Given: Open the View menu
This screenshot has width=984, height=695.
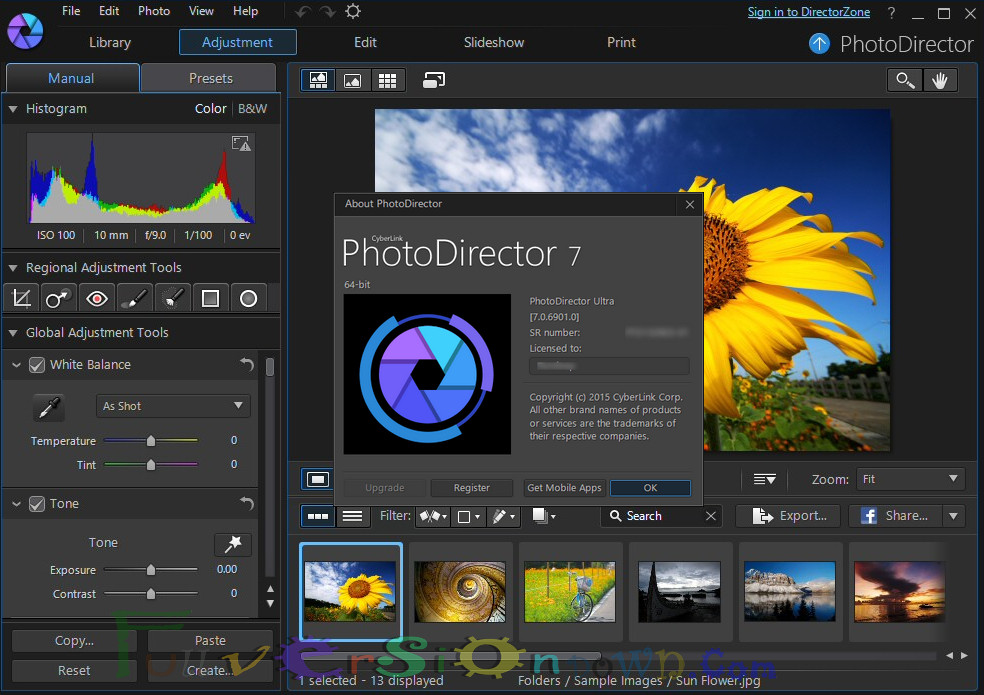Looking at the screenshot, I should (201, 11).
